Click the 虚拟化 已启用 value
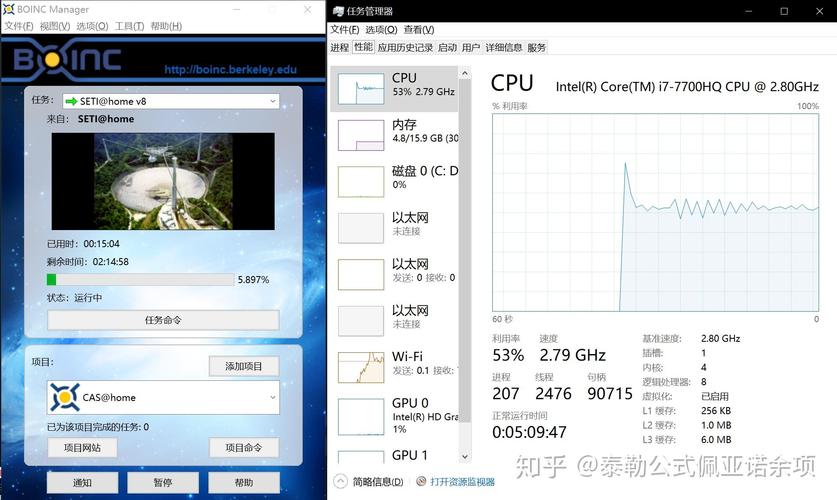Image resolution: width=837 pixels, height=500 pixels. [x=715, y=396]
